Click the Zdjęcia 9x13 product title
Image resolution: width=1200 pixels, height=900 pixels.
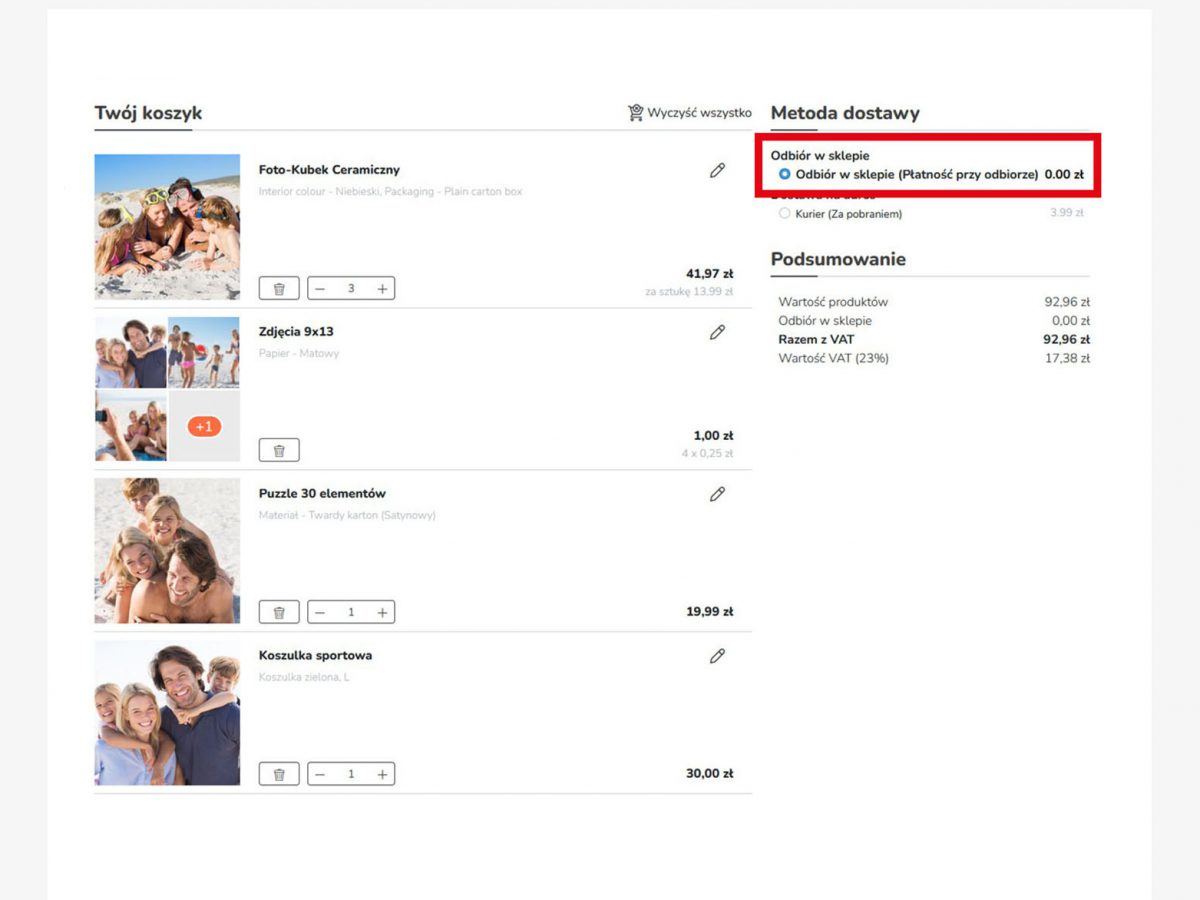click(296, 332)
